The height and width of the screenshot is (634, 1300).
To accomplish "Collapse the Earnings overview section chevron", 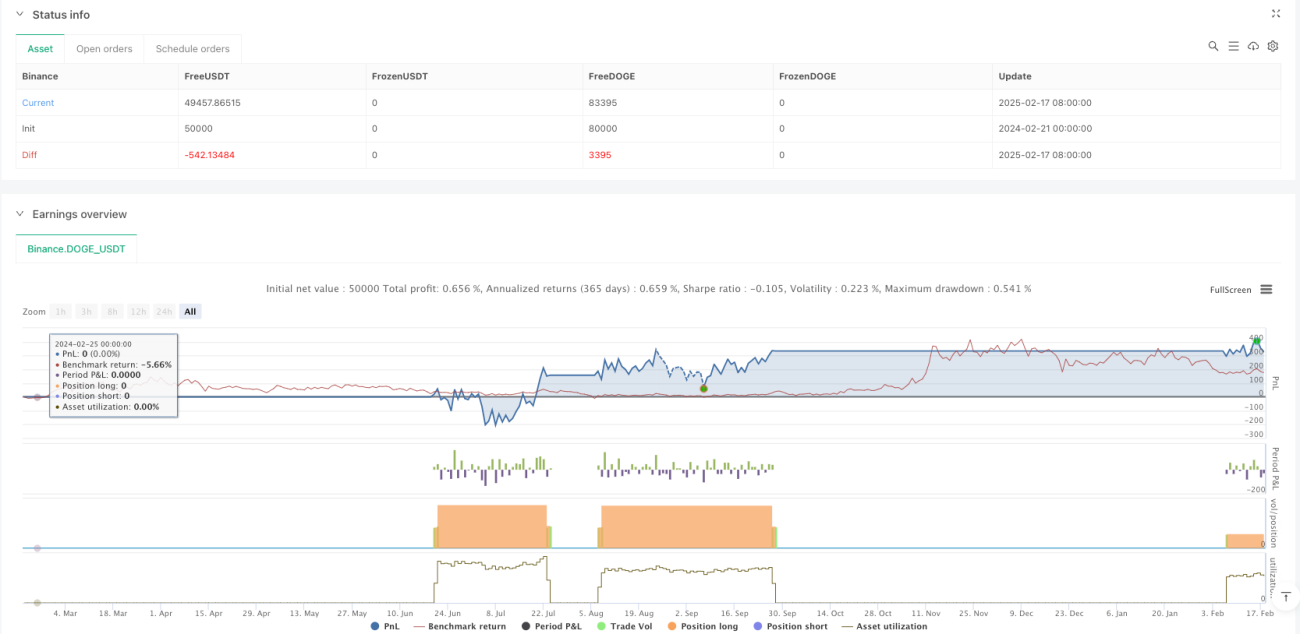I will (x=20, y=214).
